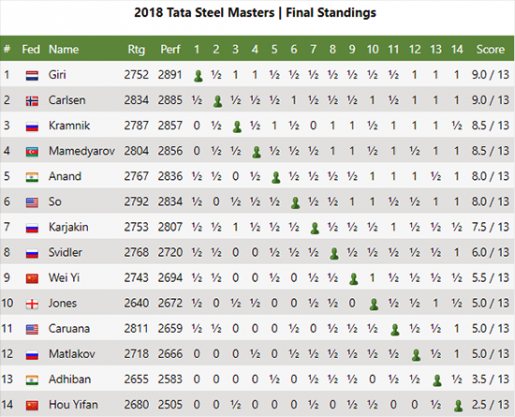Sort by the Rtg column header

(x=136, y=50)
